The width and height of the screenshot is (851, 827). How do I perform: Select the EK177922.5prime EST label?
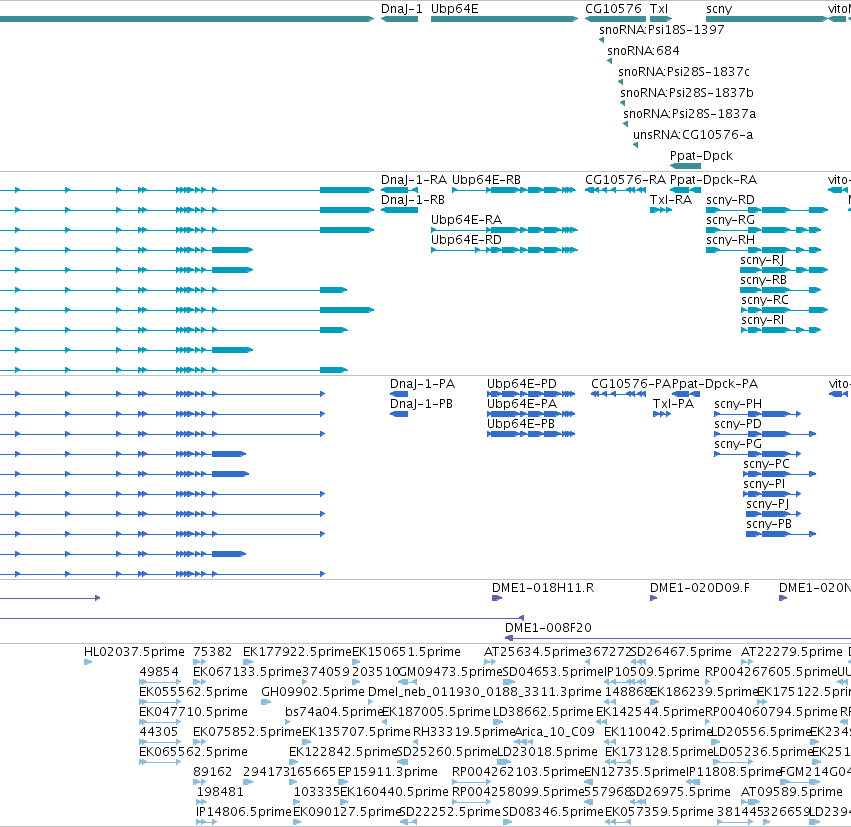point(297,652)
